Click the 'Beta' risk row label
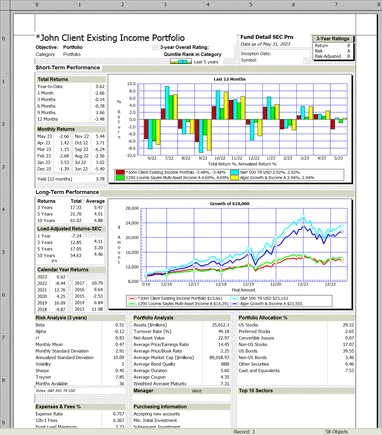The image size is (382, 435). pos(40,325)
